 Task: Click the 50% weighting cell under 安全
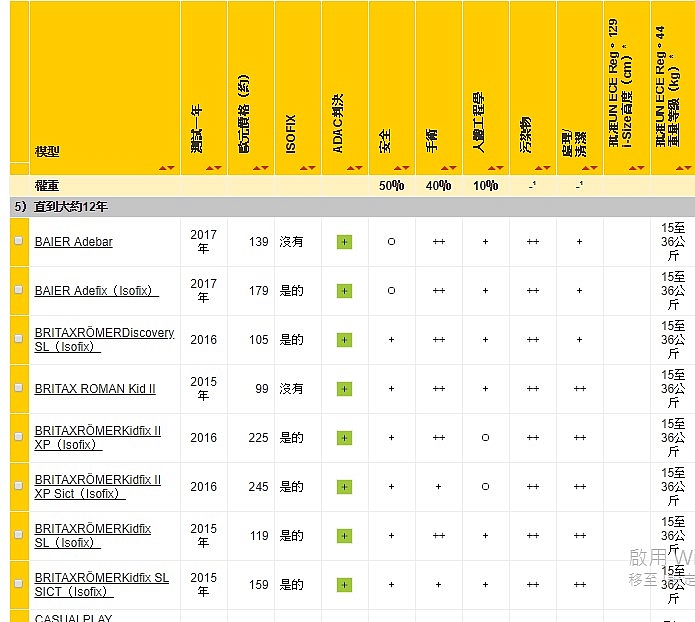(391, 185)
